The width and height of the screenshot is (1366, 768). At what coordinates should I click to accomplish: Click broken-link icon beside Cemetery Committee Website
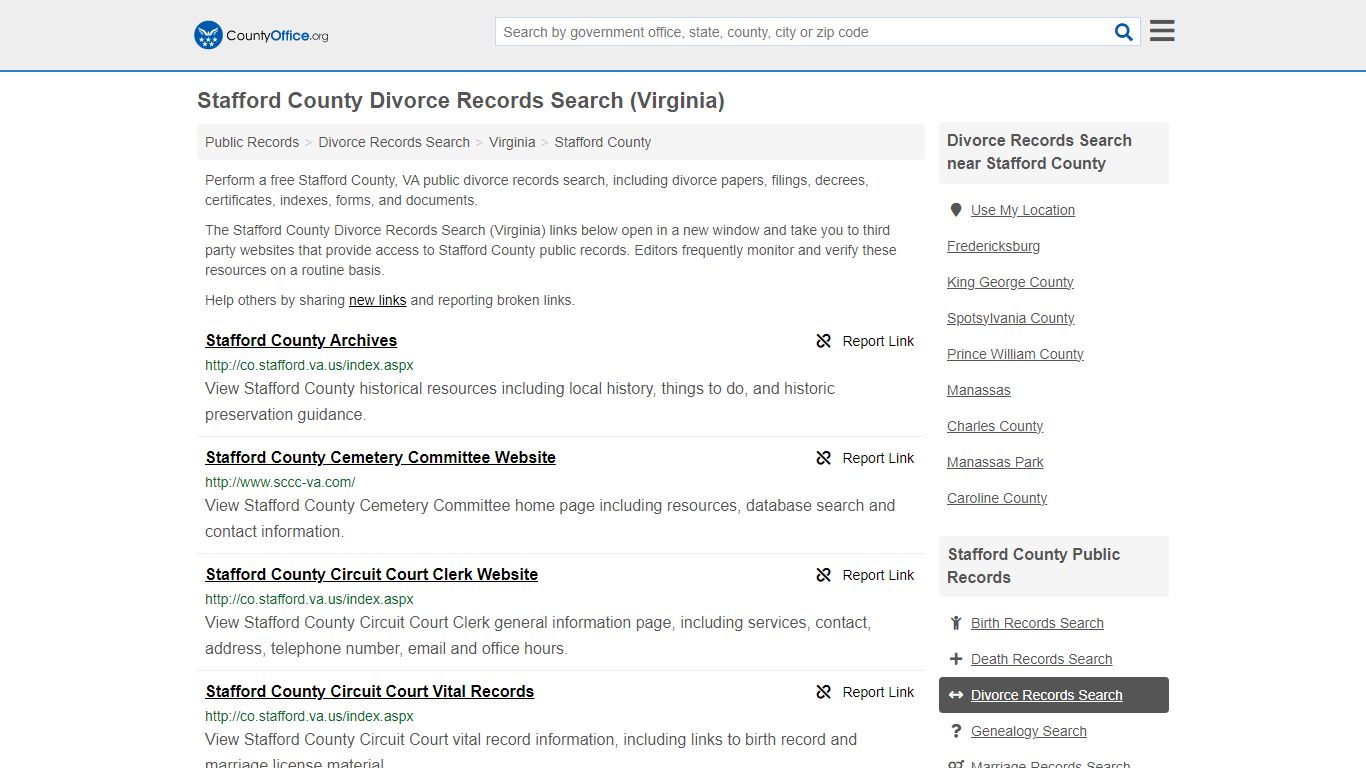coord(824,458)
